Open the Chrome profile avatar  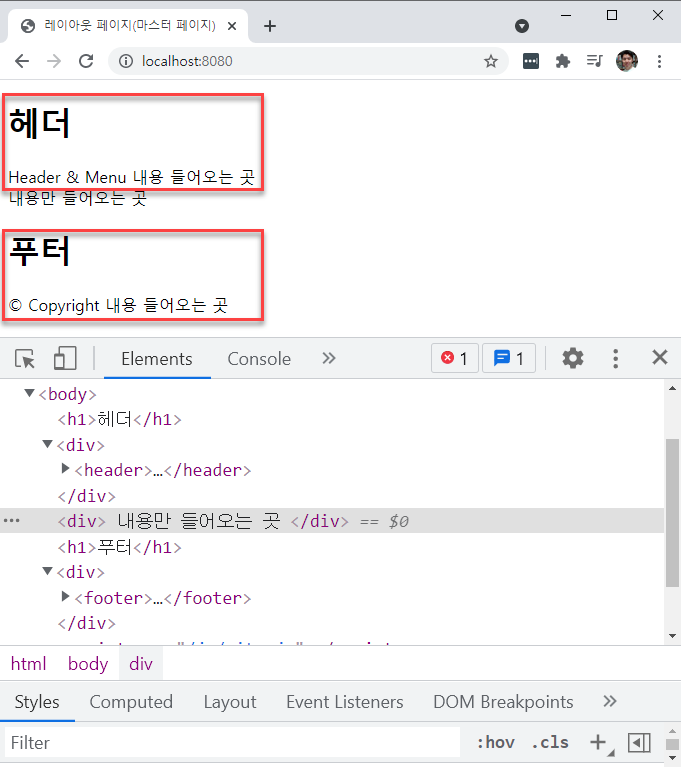[x=627, y=61]
